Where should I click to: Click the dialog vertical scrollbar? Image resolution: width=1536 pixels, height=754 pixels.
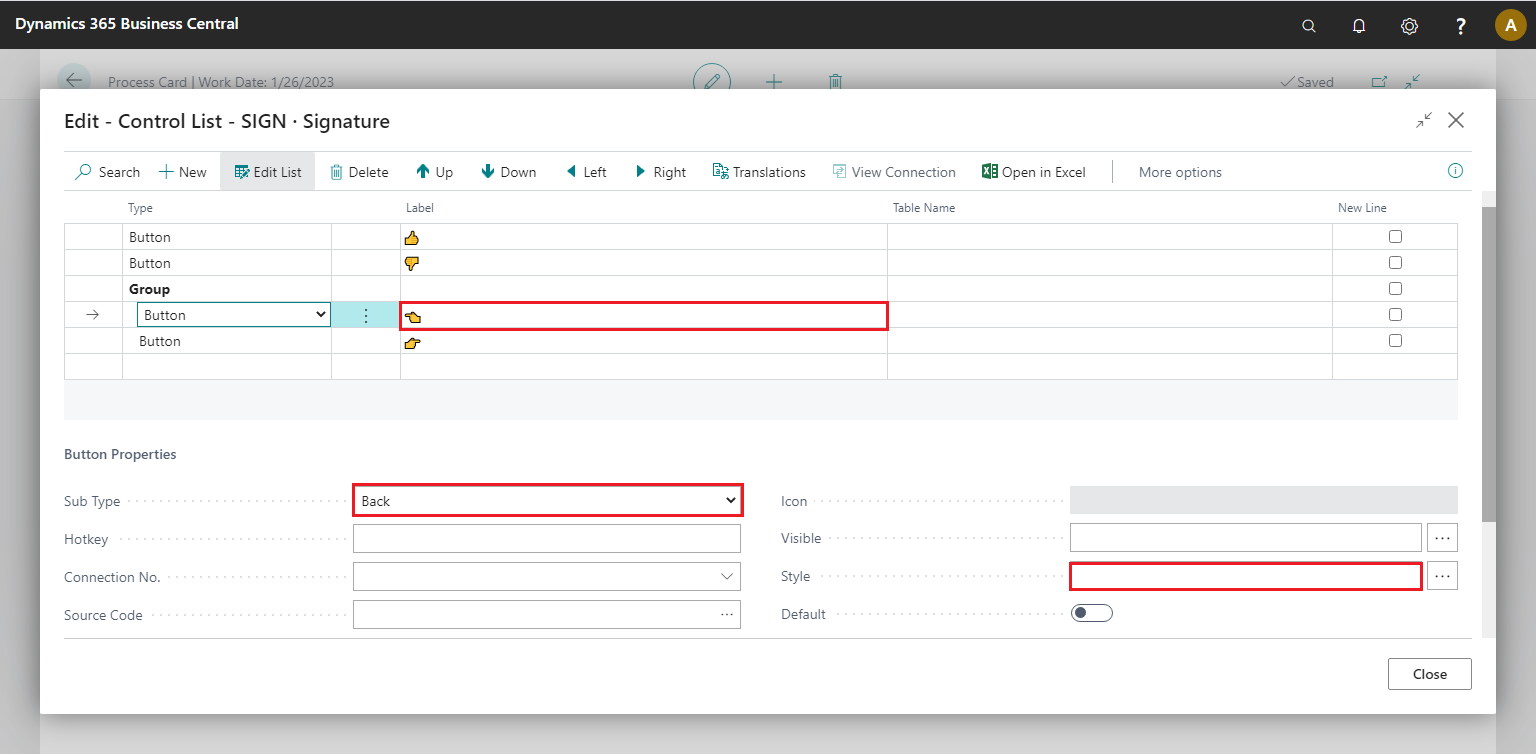(x=1489, y=364)
